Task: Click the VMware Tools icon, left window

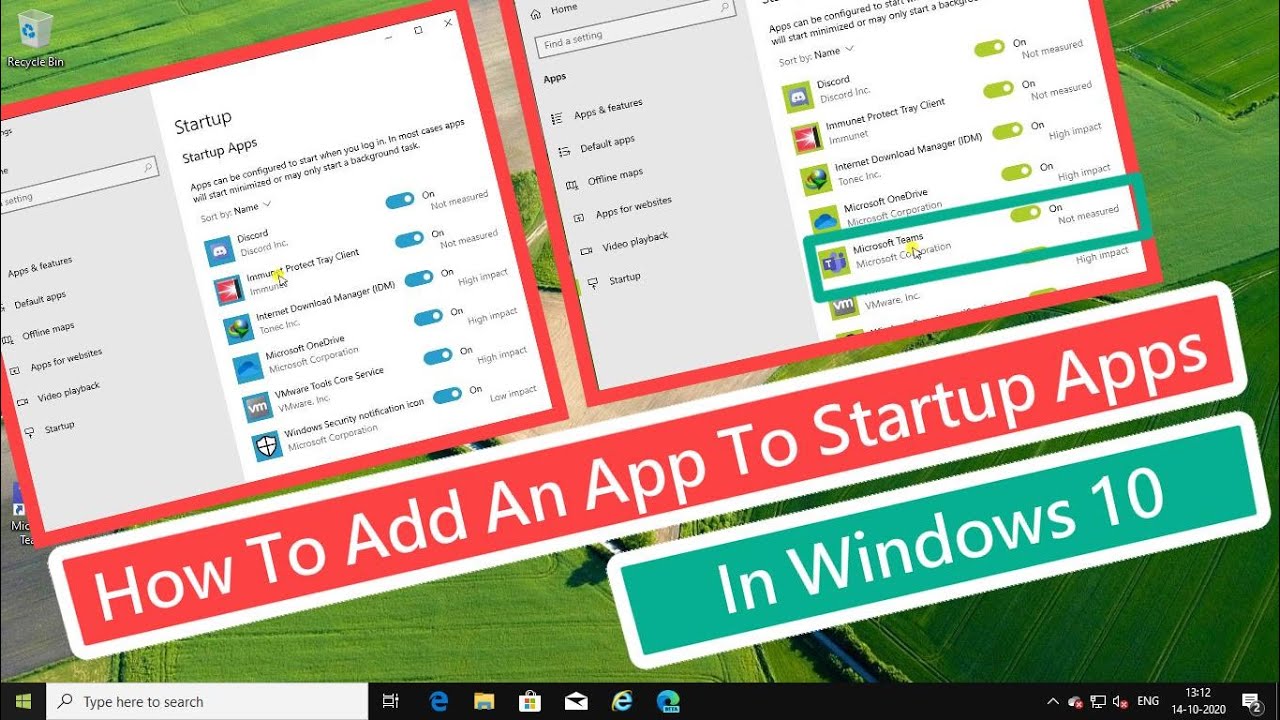Action: (x=258, y=406)
